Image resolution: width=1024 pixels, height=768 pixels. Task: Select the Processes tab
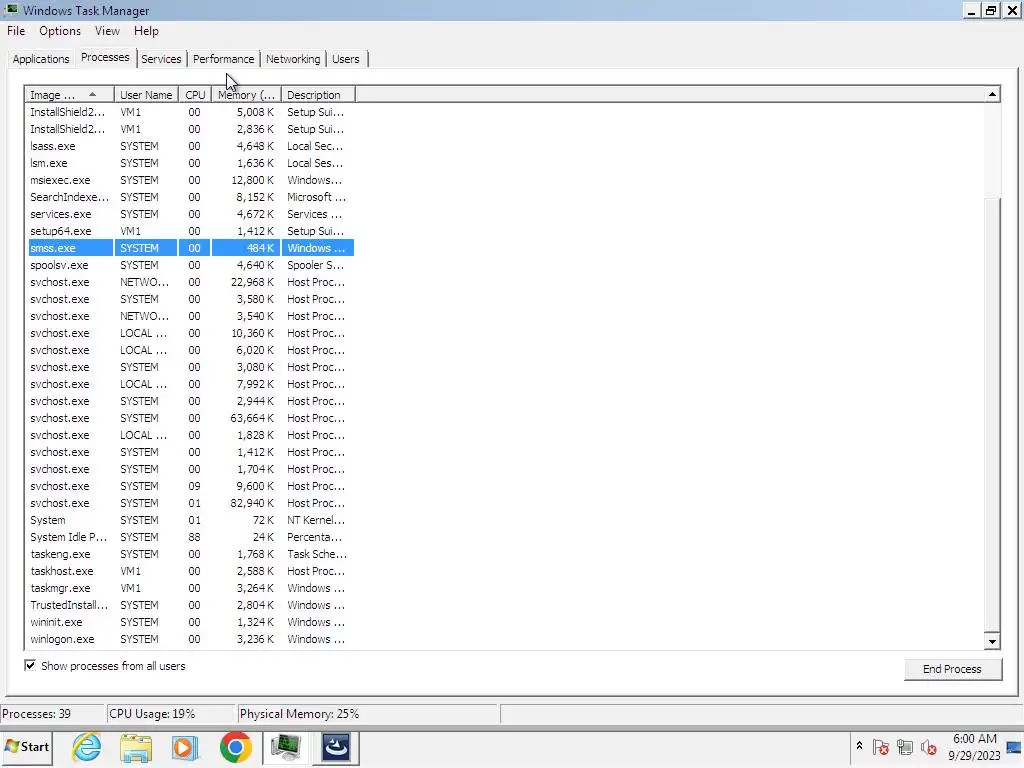pyautogui.click(x=105, y=57)
